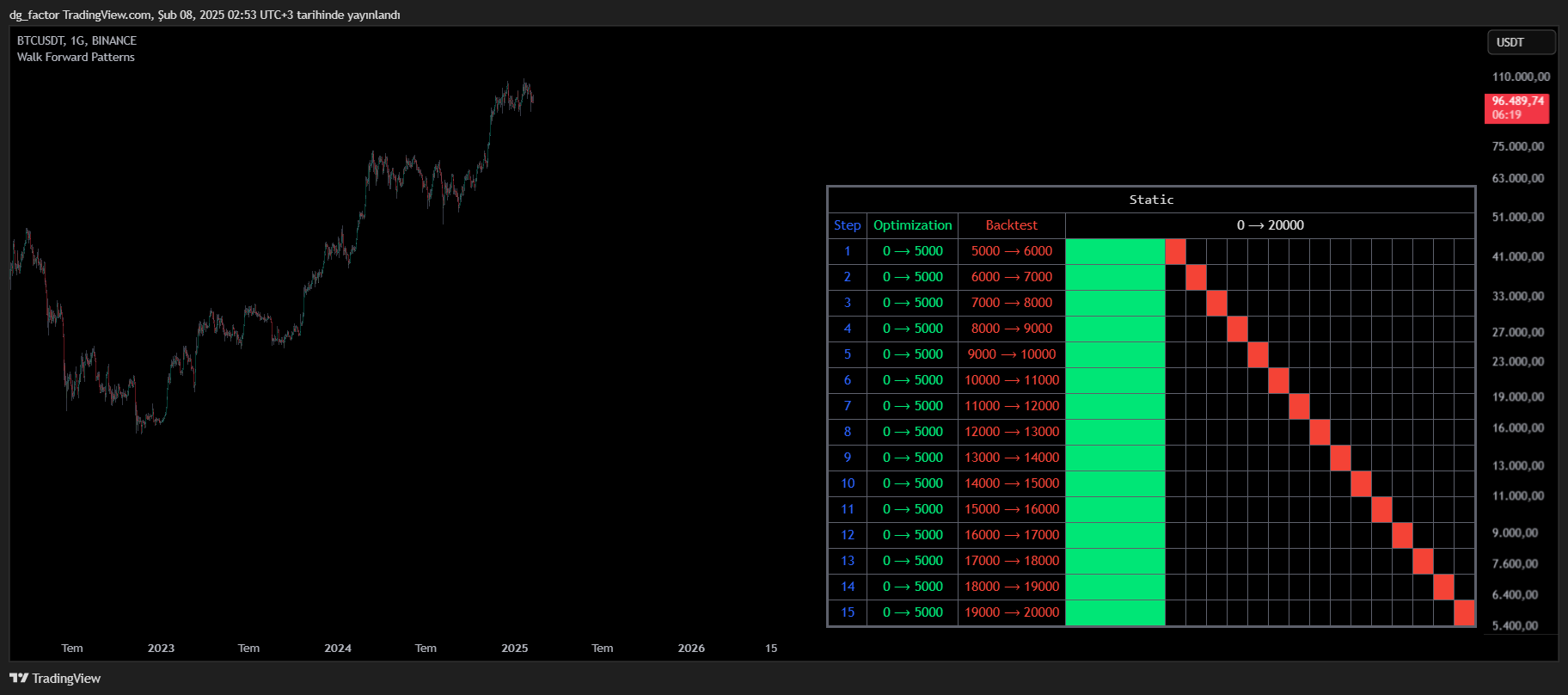Image resolution: width=1568 pixels, height=695 pixels.
Task: Click backtest cell 15000 ⟶ 16000
Action: click(x=1012, y=509)
